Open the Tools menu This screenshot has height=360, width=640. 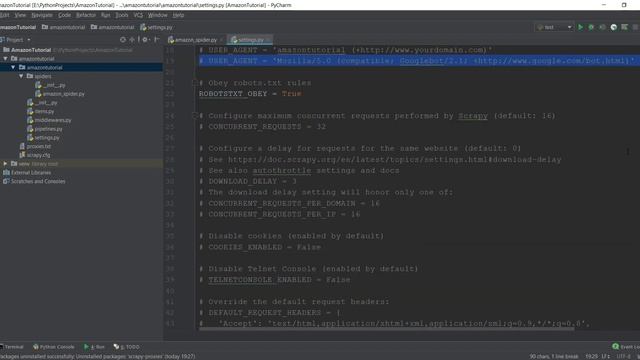click(x=122, y=15)
